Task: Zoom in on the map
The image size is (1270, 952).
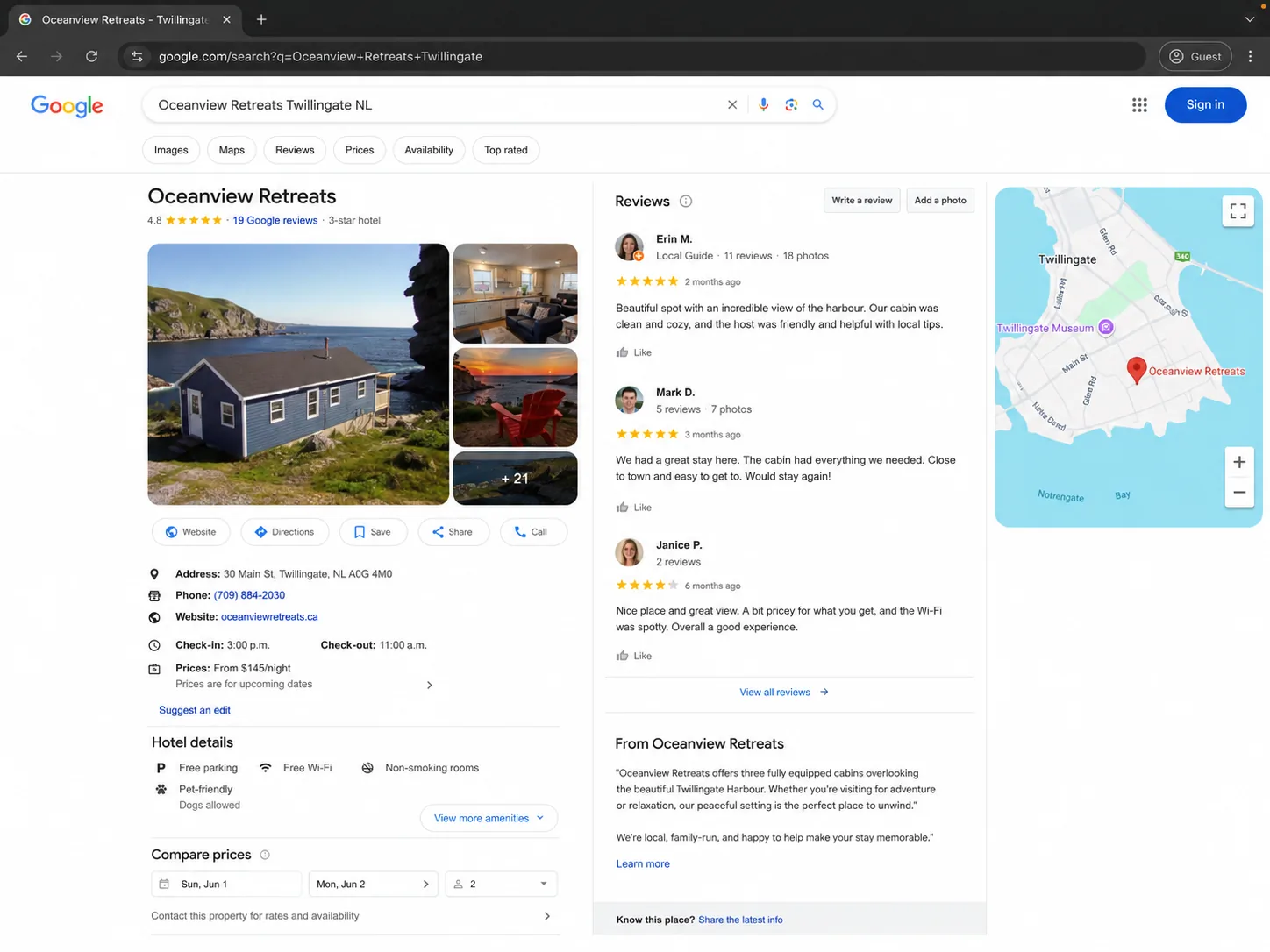Action: point(1238,462)
